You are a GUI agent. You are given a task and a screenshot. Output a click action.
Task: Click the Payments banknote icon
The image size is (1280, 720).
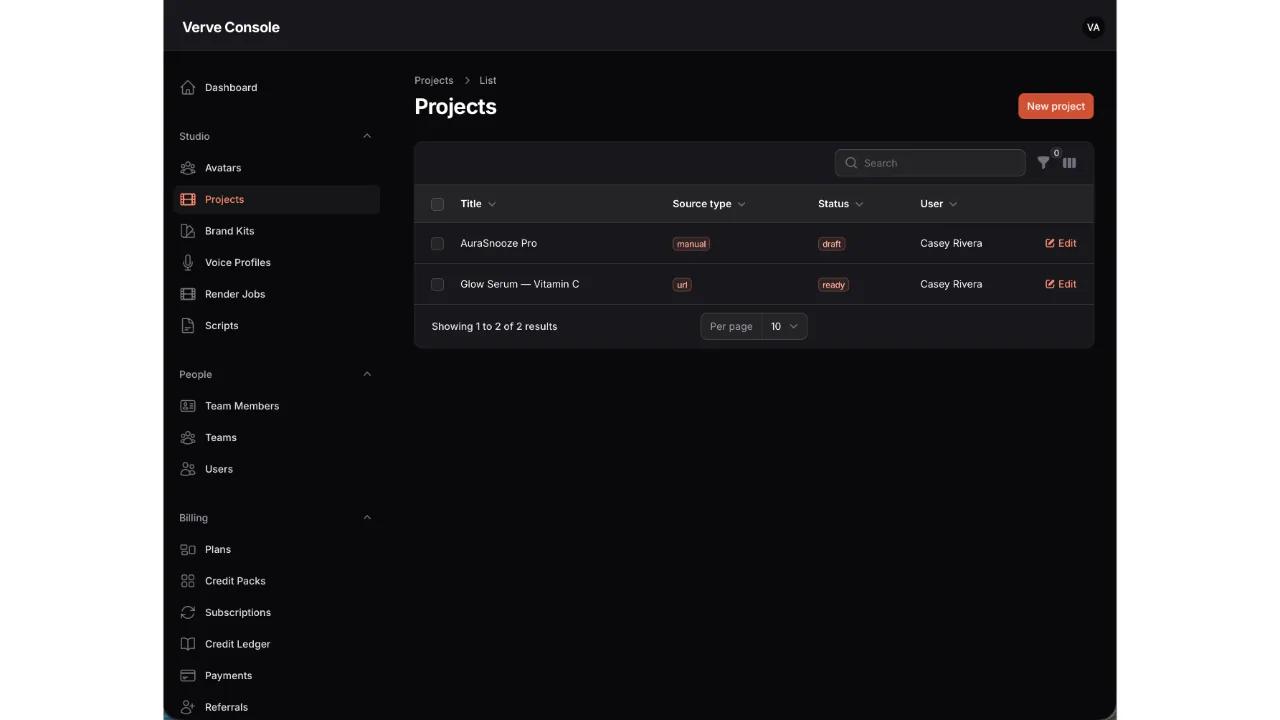187,676
